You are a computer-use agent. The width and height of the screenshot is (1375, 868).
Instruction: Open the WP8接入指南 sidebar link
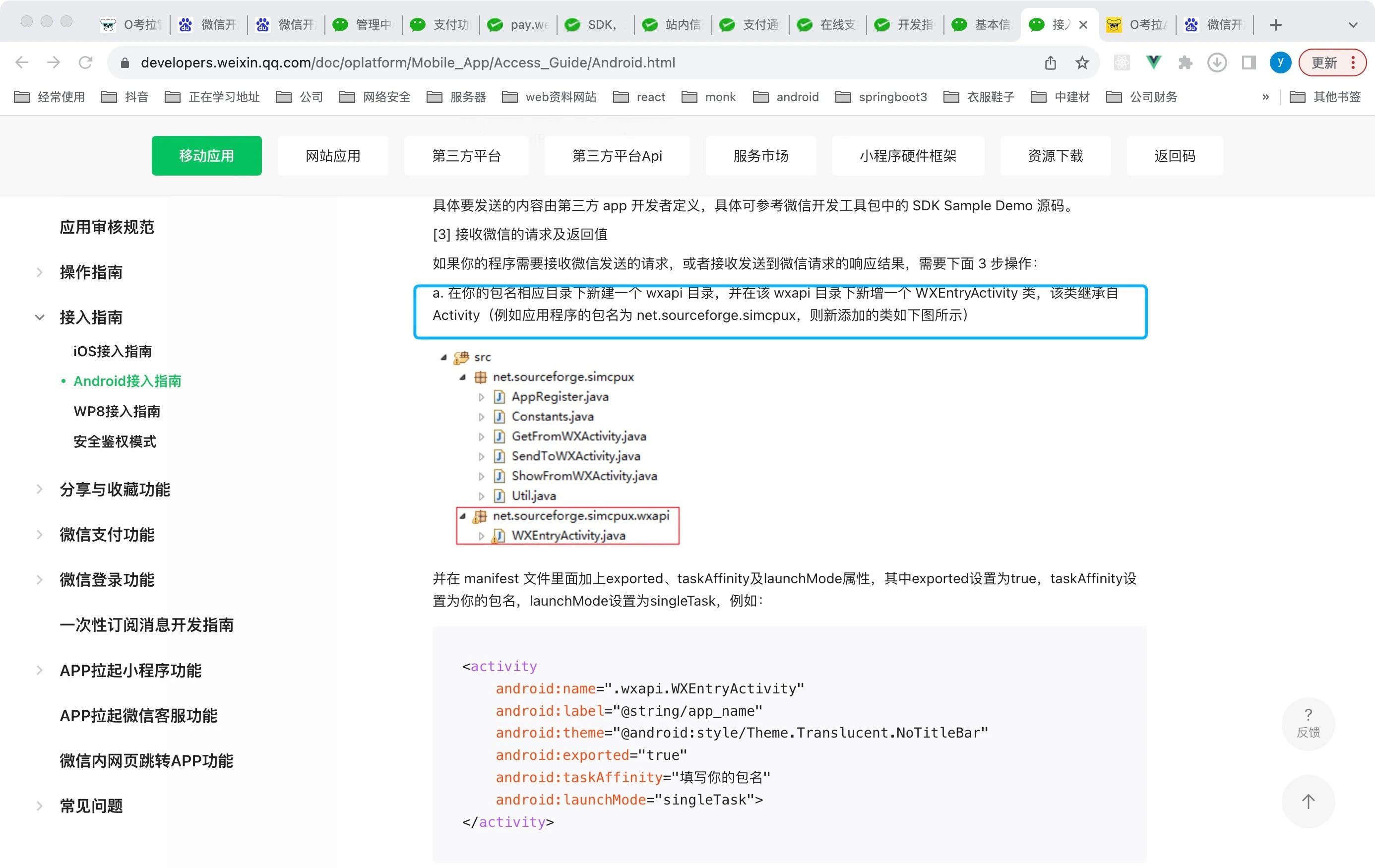click(117, 411)
